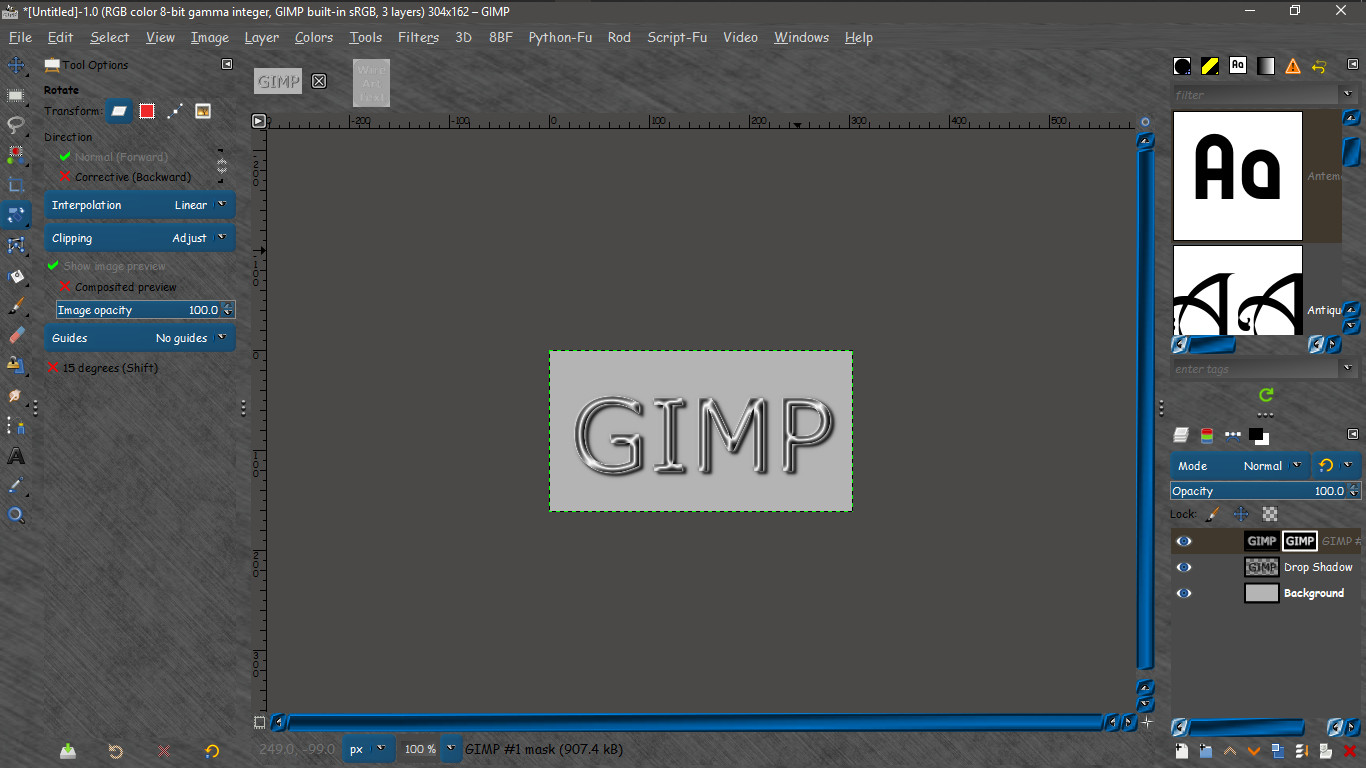The width and height of the screenshot is (1366, 768).
Task: Open the Fonts dockable tab
Action: tap(1238, 66)
